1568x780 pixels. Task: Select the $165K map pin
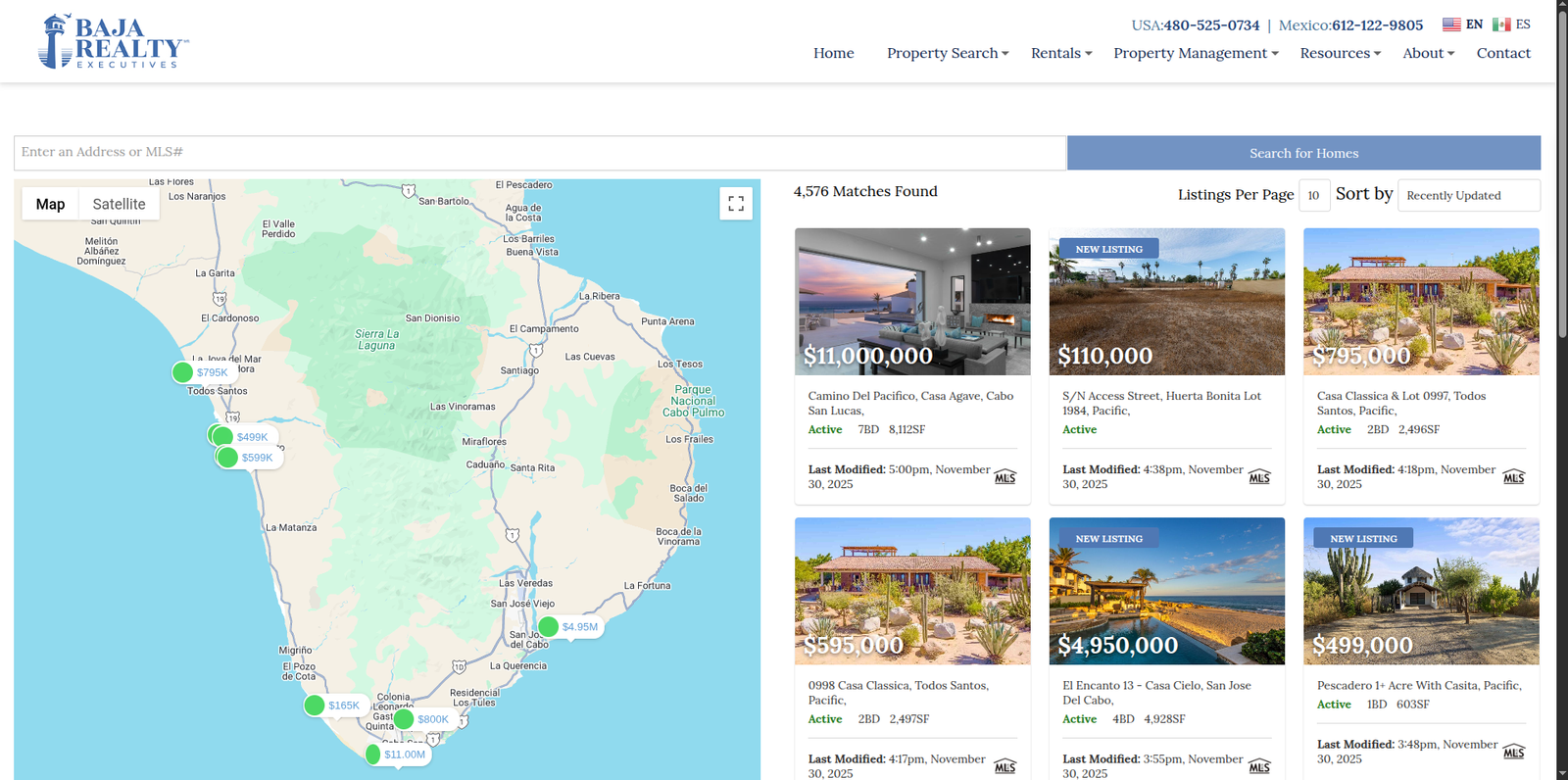pos(333,706)
